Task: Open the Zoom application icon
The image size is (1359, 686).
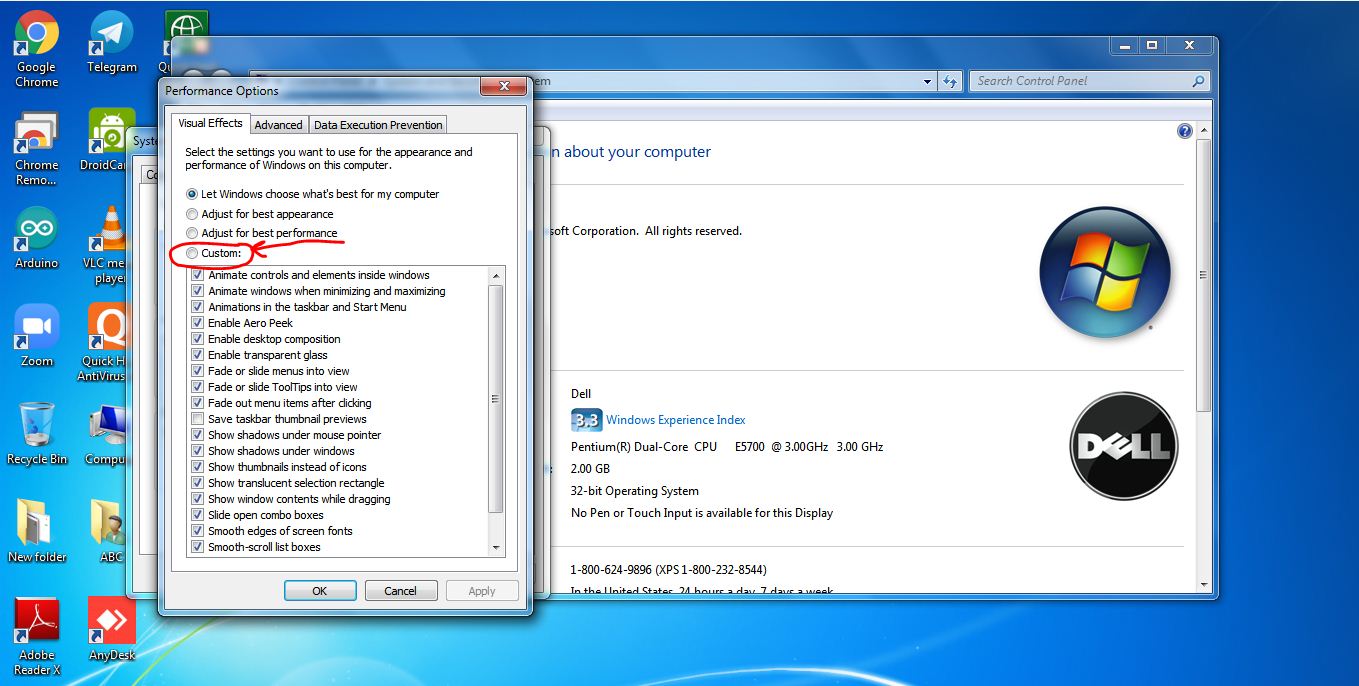Action: click(x=35, y=323)
